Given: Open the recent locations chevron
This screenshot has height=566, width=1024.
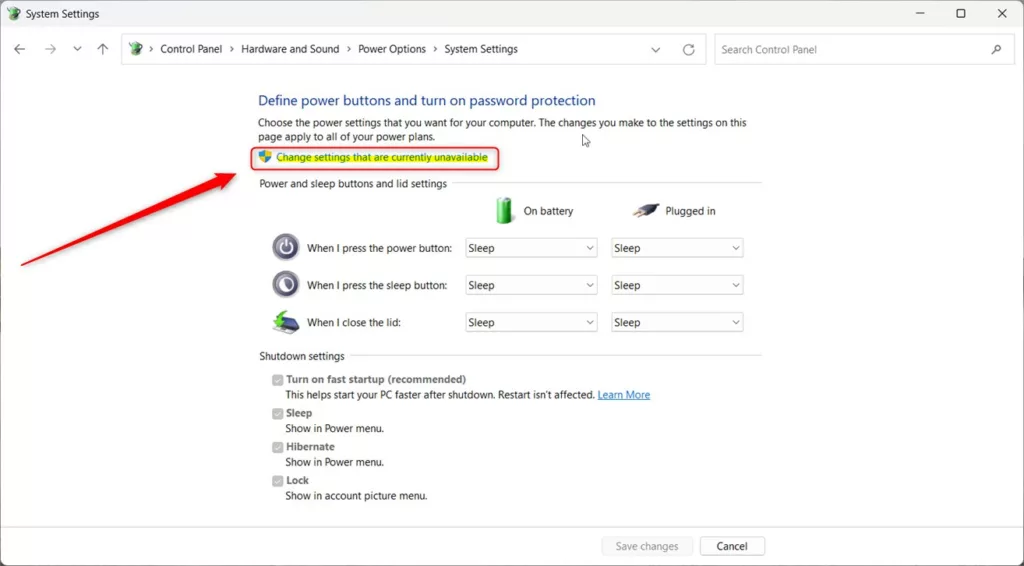Looking at the screenshot, I should [x=77, y=49].
